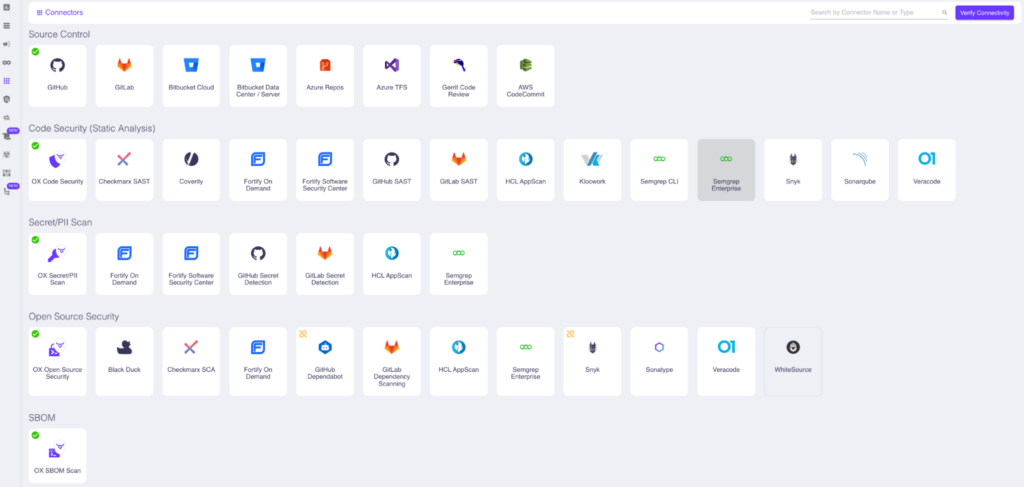
Task: Select the GitLab Secret Detection connector
Action: pos(325,264)
